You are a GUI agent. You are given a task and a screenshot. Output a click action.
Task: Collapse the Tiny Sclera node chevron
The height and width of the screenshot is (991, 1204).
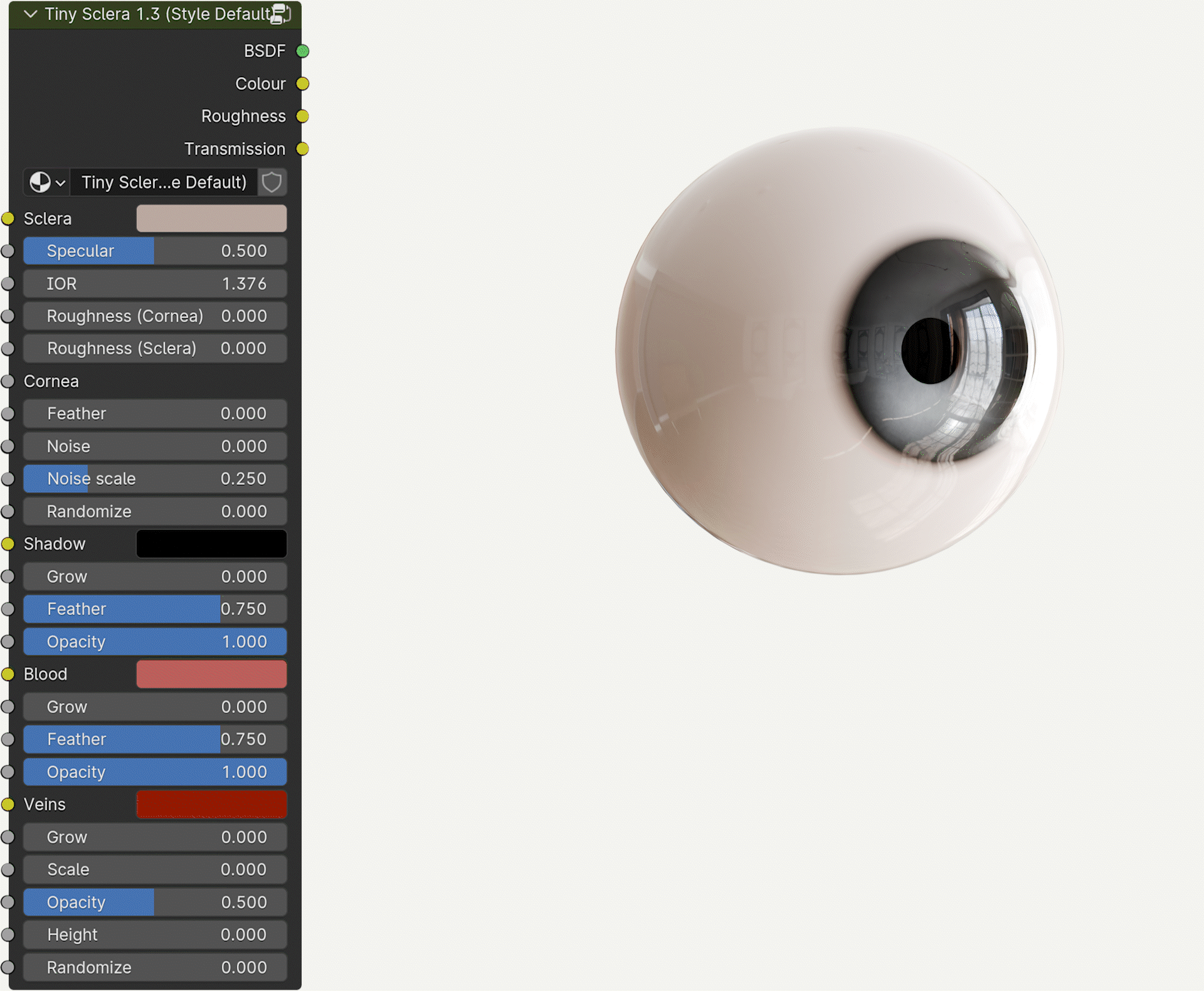(x=30, y=14)
